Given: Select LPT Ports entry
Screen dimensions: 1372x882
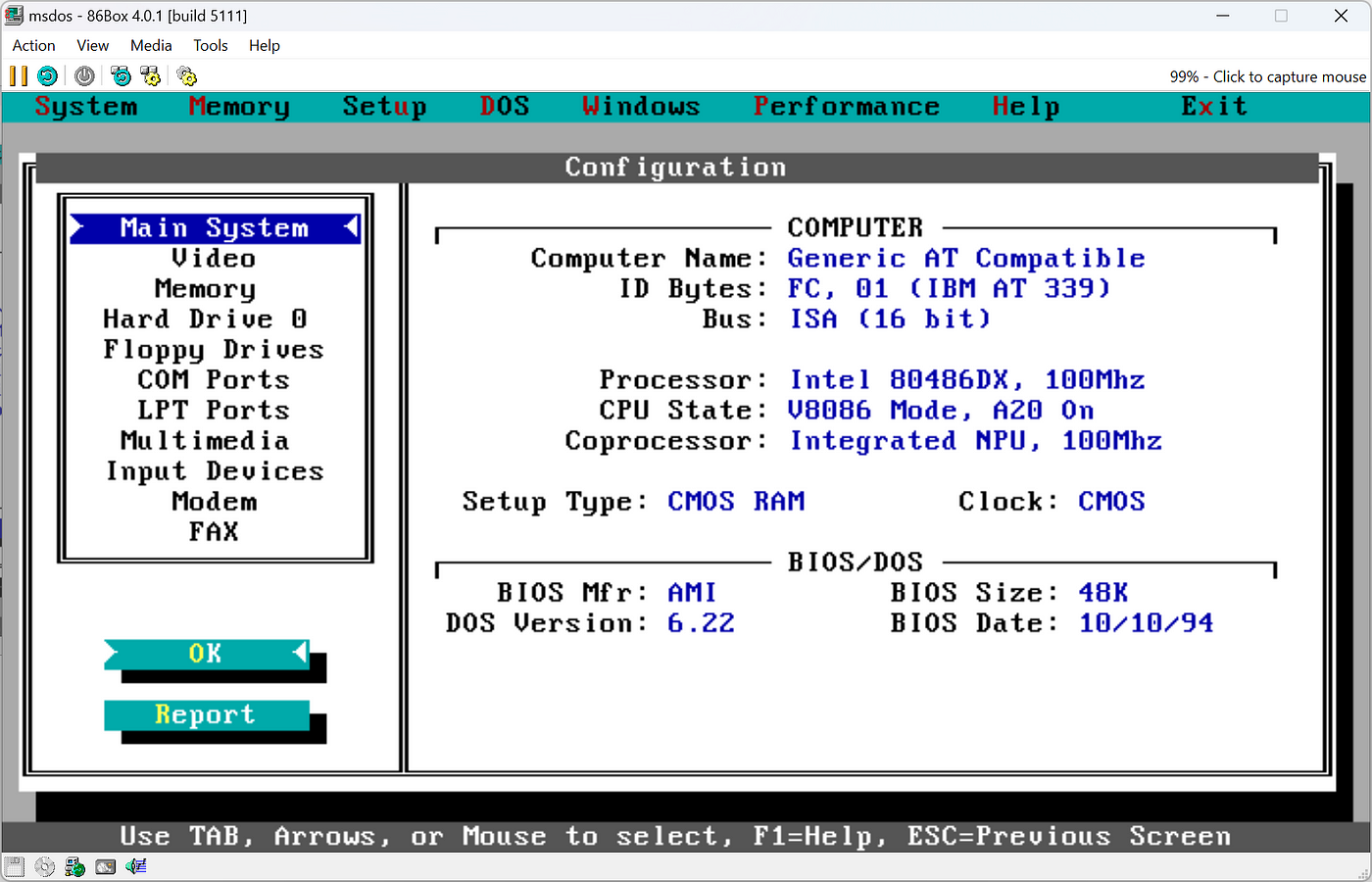Looking at the screenshot, I should point(214,410).
